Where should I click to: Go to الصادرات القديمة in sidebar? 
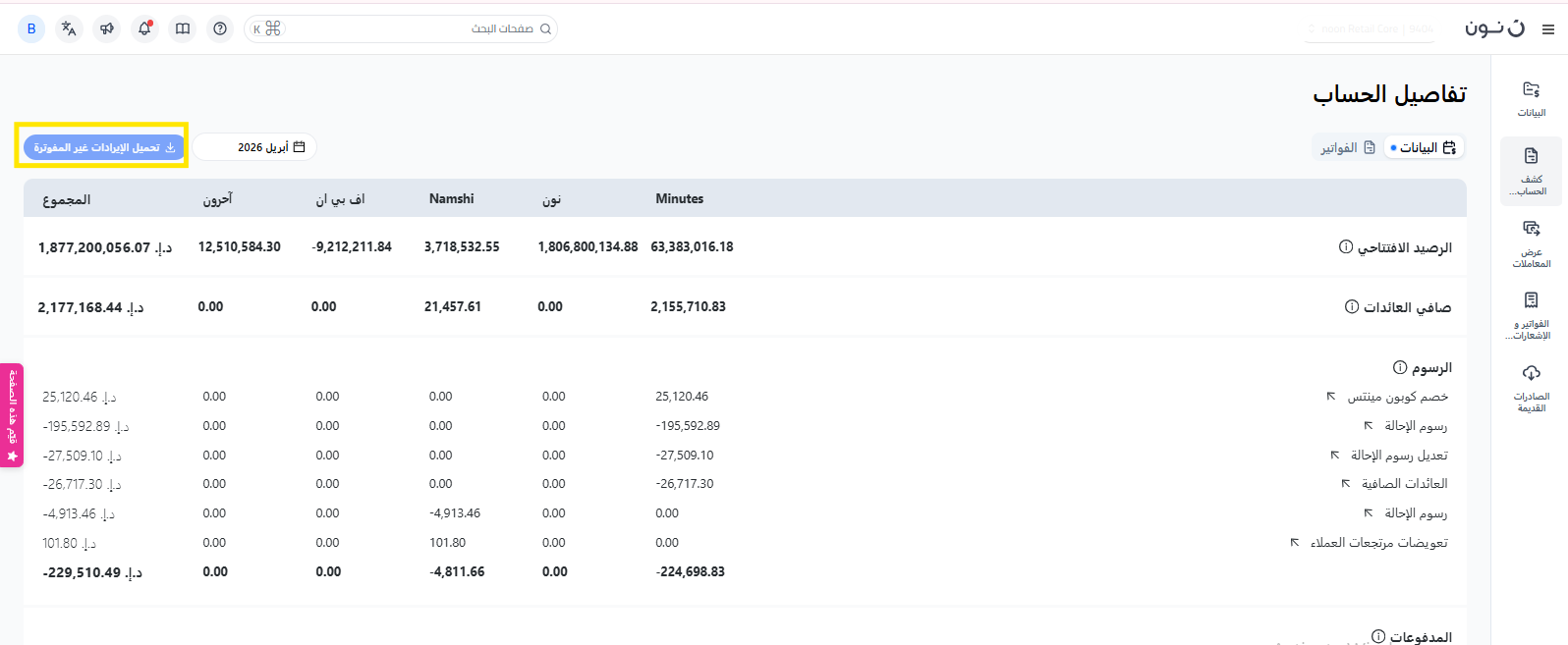pyautogui.click(x=1531, y=388)
